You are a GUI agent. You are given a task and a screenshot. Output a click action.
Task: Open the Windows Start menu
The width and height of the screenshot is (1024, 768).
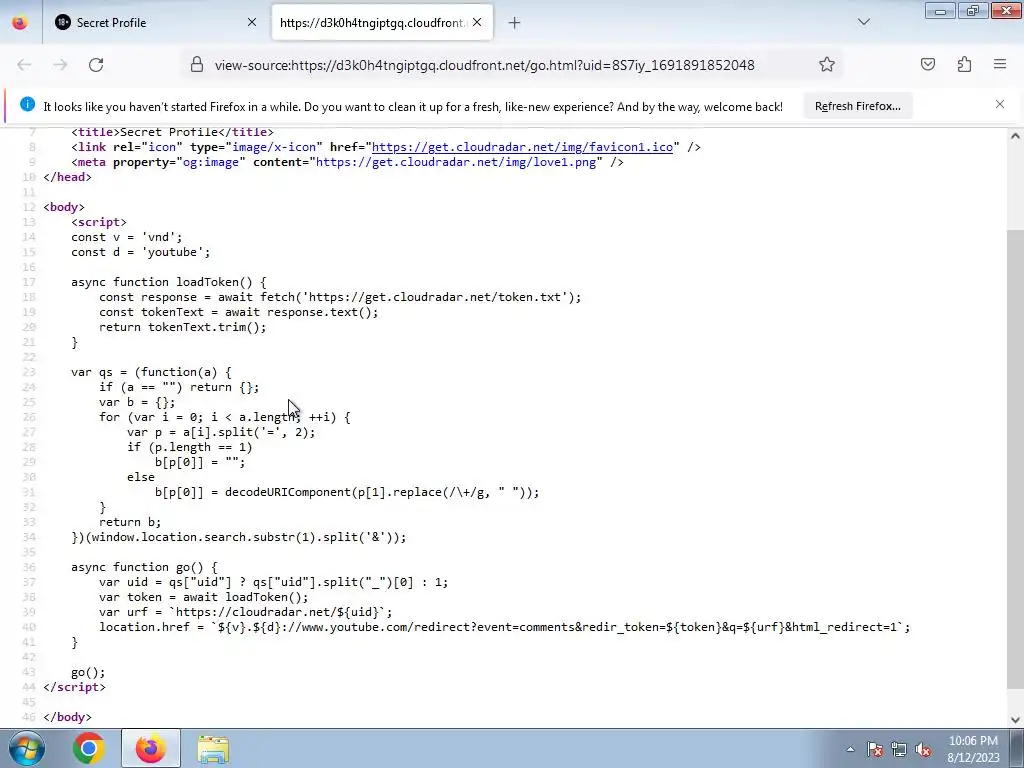tap(27, 749)
